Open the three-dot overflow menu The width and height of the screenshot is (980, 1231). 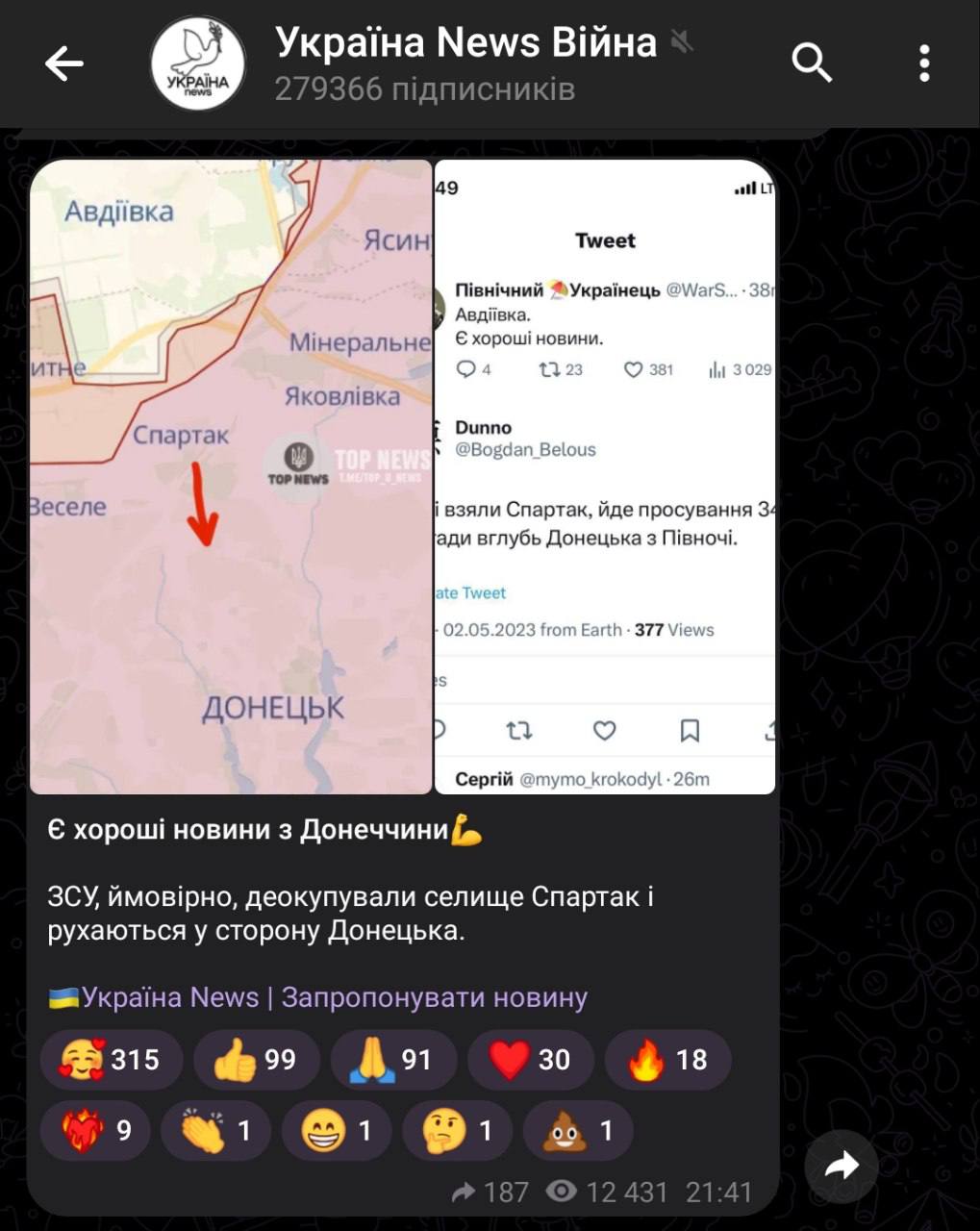pyautogui.click(x=924, y=63)
